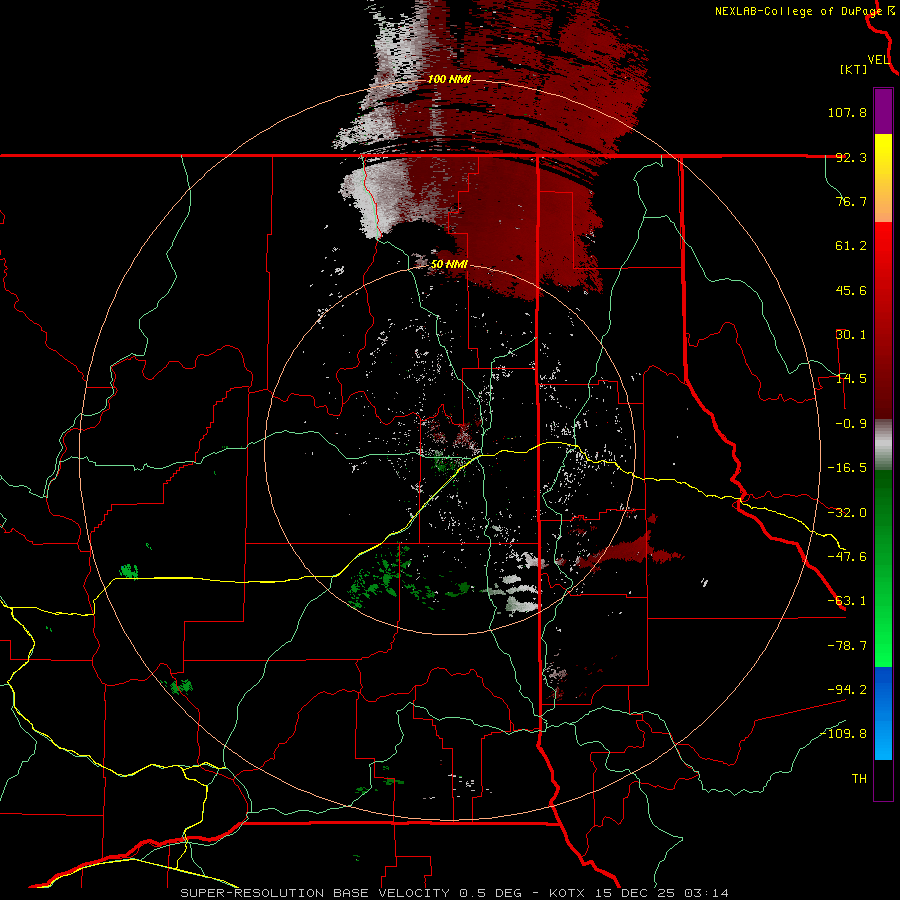Pick the gray near-zero segment of color bar
This screenshot has height=900, width=900.
(x=883, y=444)
